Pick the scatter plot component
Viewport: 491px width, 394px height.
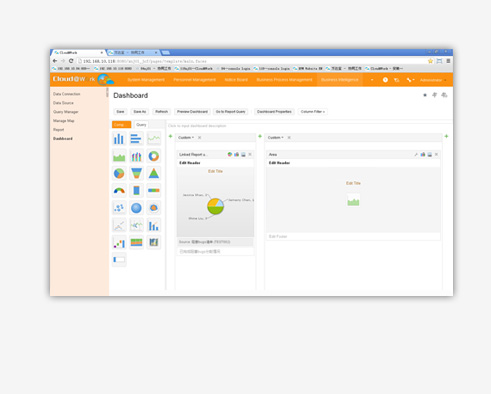pos(119,208)
